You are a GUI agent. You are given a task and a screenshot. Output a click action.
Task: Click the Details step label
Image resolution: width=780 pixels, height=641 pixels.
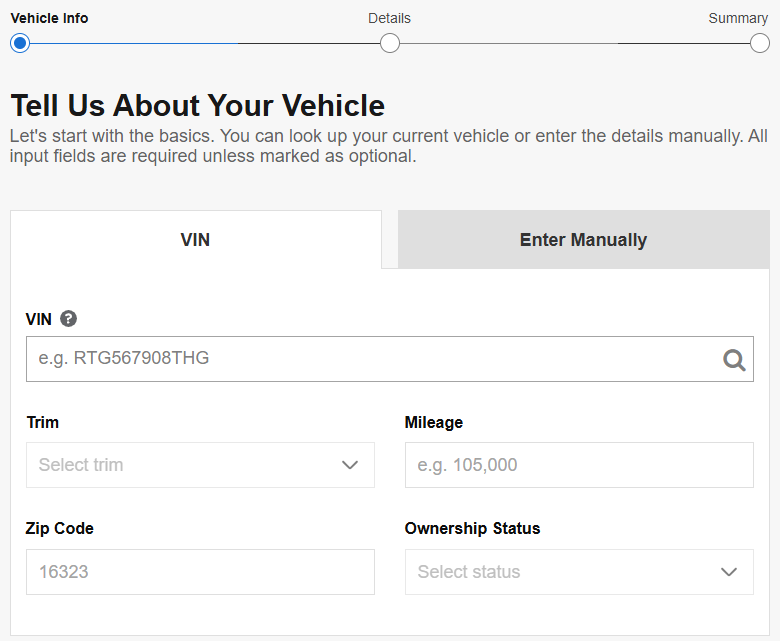(389, 18)
